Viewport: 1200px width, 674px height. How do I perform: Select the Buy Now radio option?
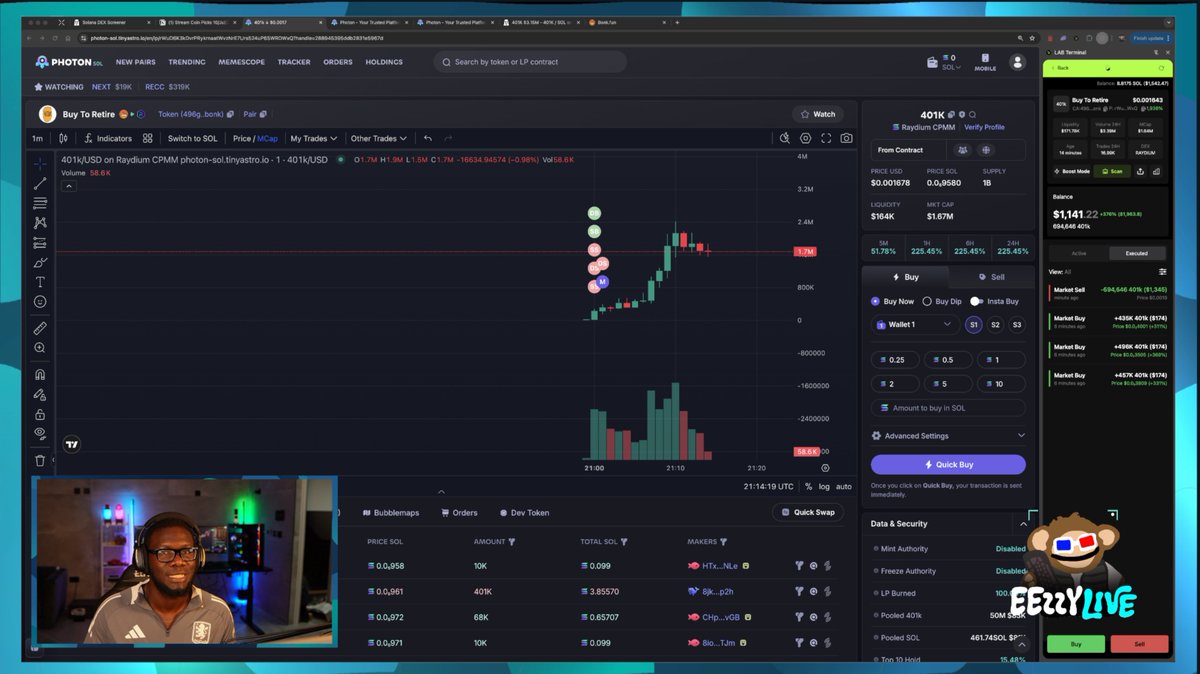point(892,301)
